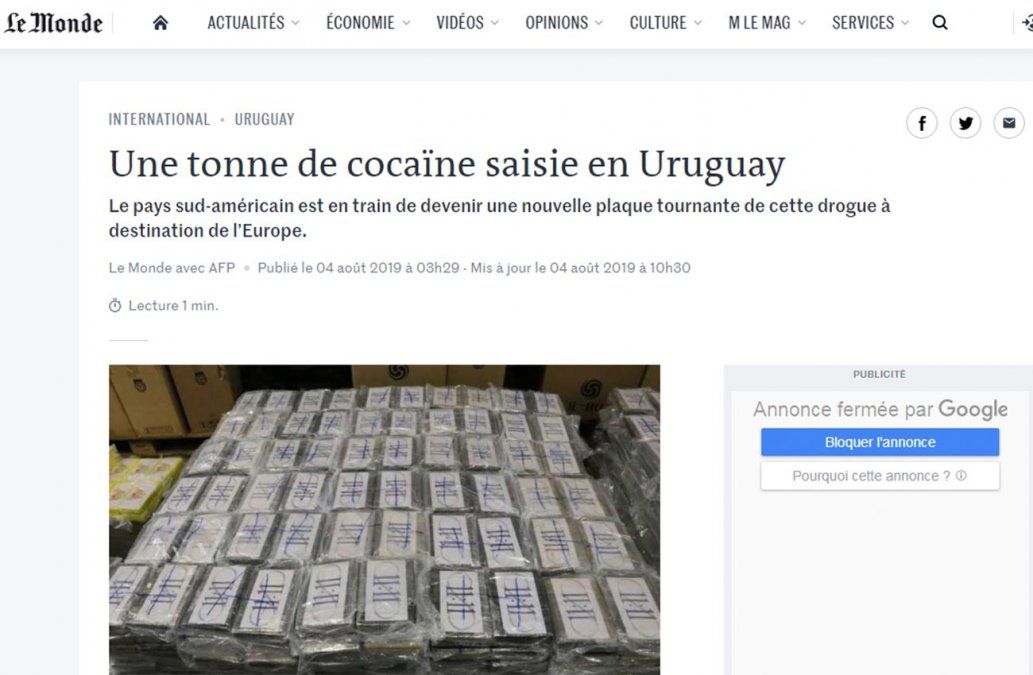Go to the home page icon
This screenshot has height=675, width=1033.
point(160,23)
